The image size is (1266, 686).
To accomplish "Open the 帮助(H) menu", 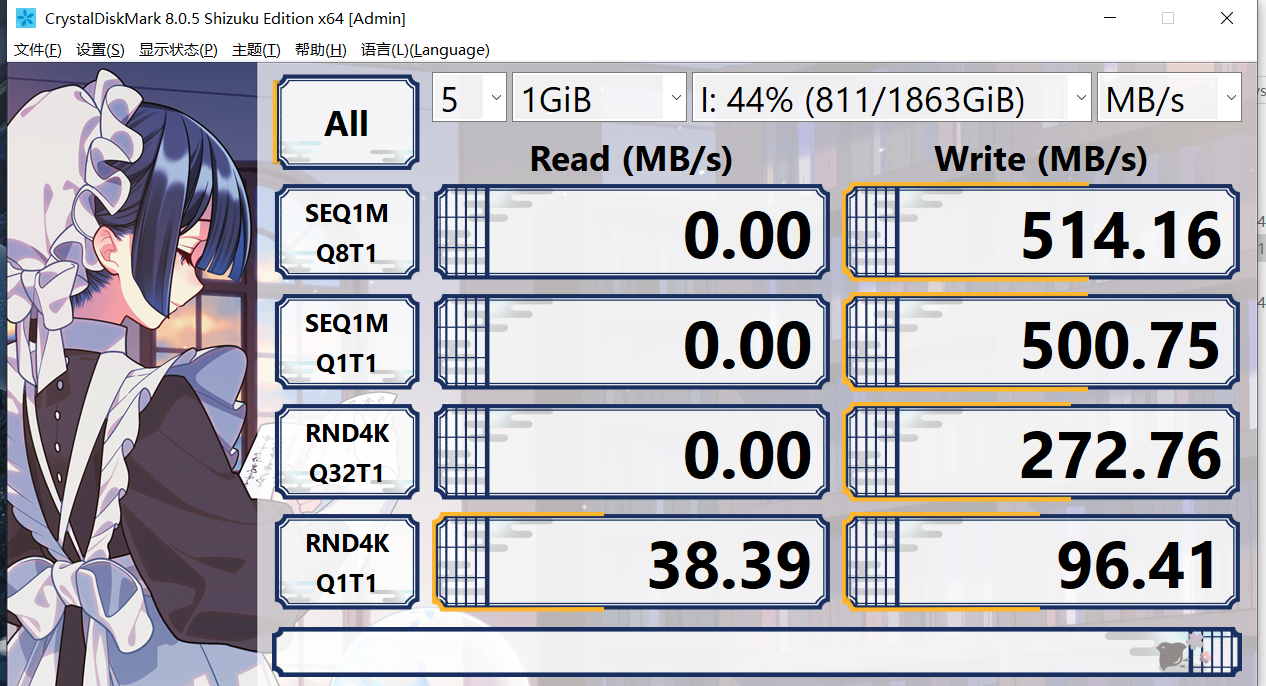I will click(321, 50).
